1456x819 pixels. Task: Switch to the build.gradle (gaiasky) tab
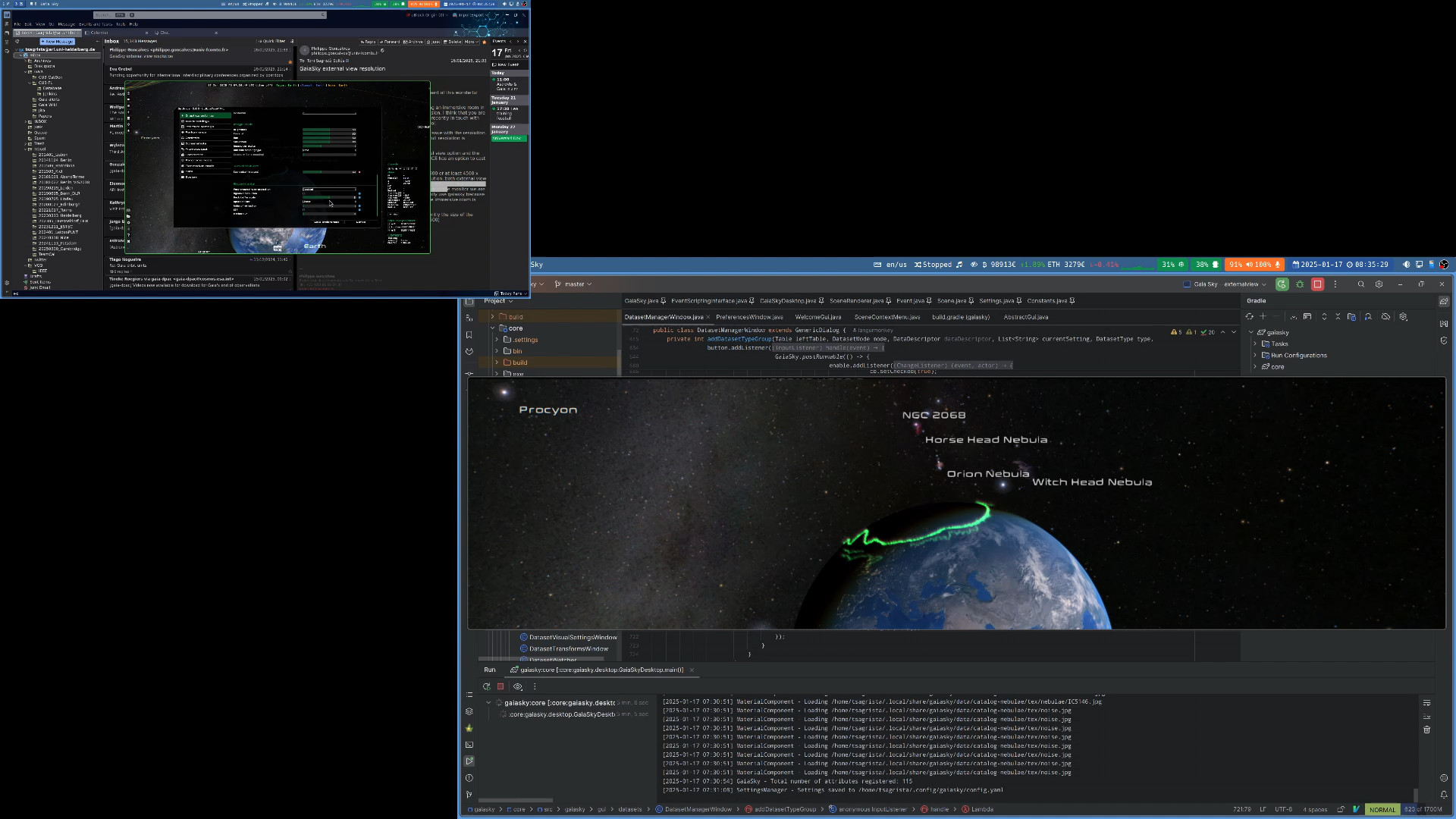tap(960, 317)
